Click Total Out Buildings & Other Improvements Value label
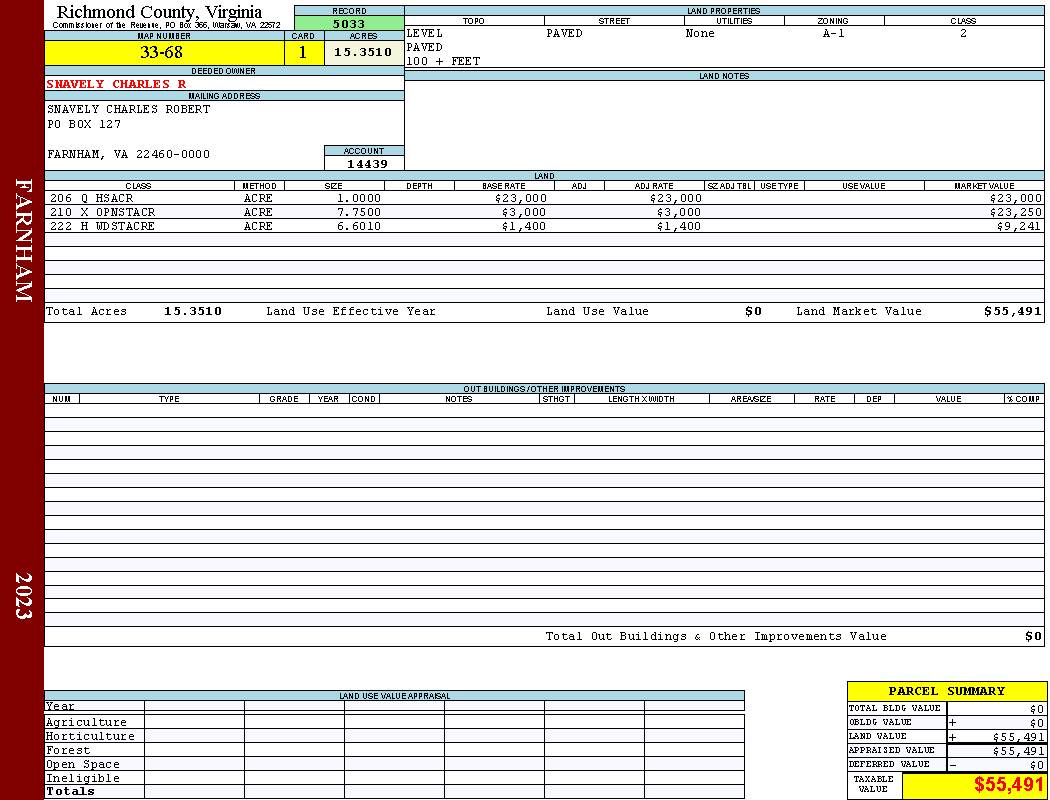This screenshot has height=800, width=1050. 716,637
